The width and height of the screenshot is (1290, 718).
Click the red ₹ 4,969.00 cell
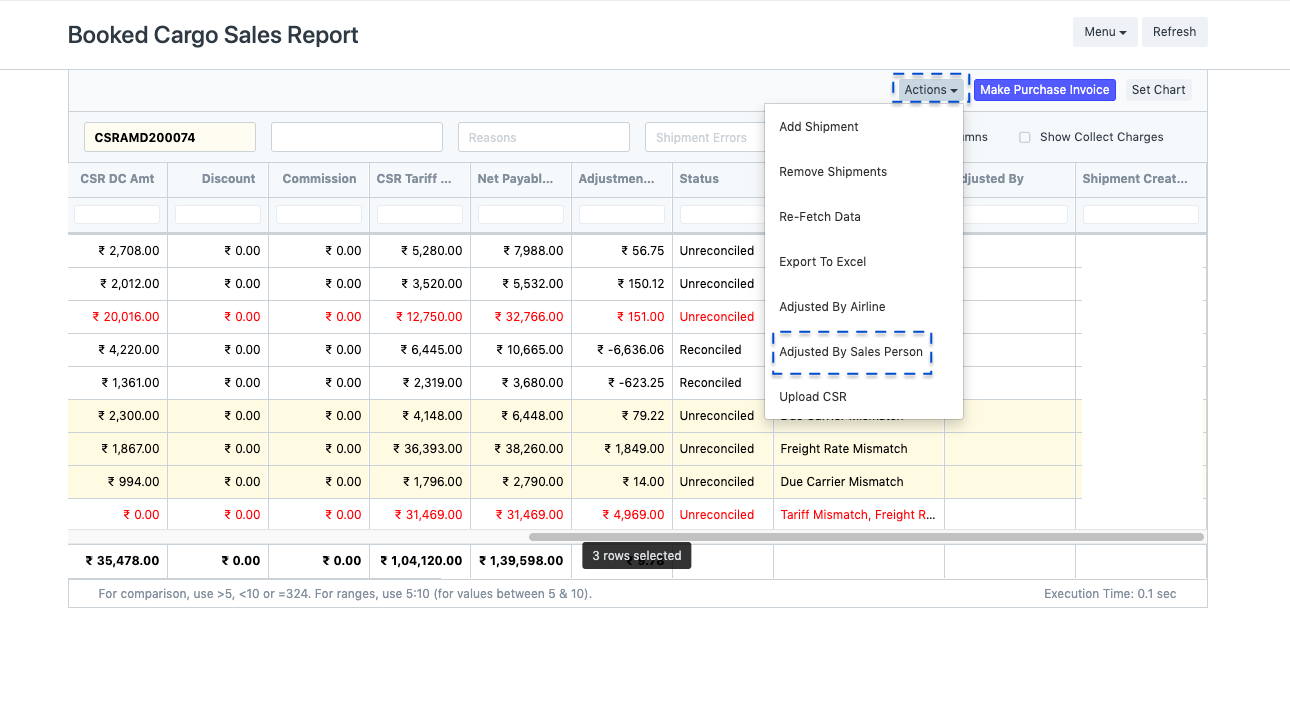click(622, 515)
